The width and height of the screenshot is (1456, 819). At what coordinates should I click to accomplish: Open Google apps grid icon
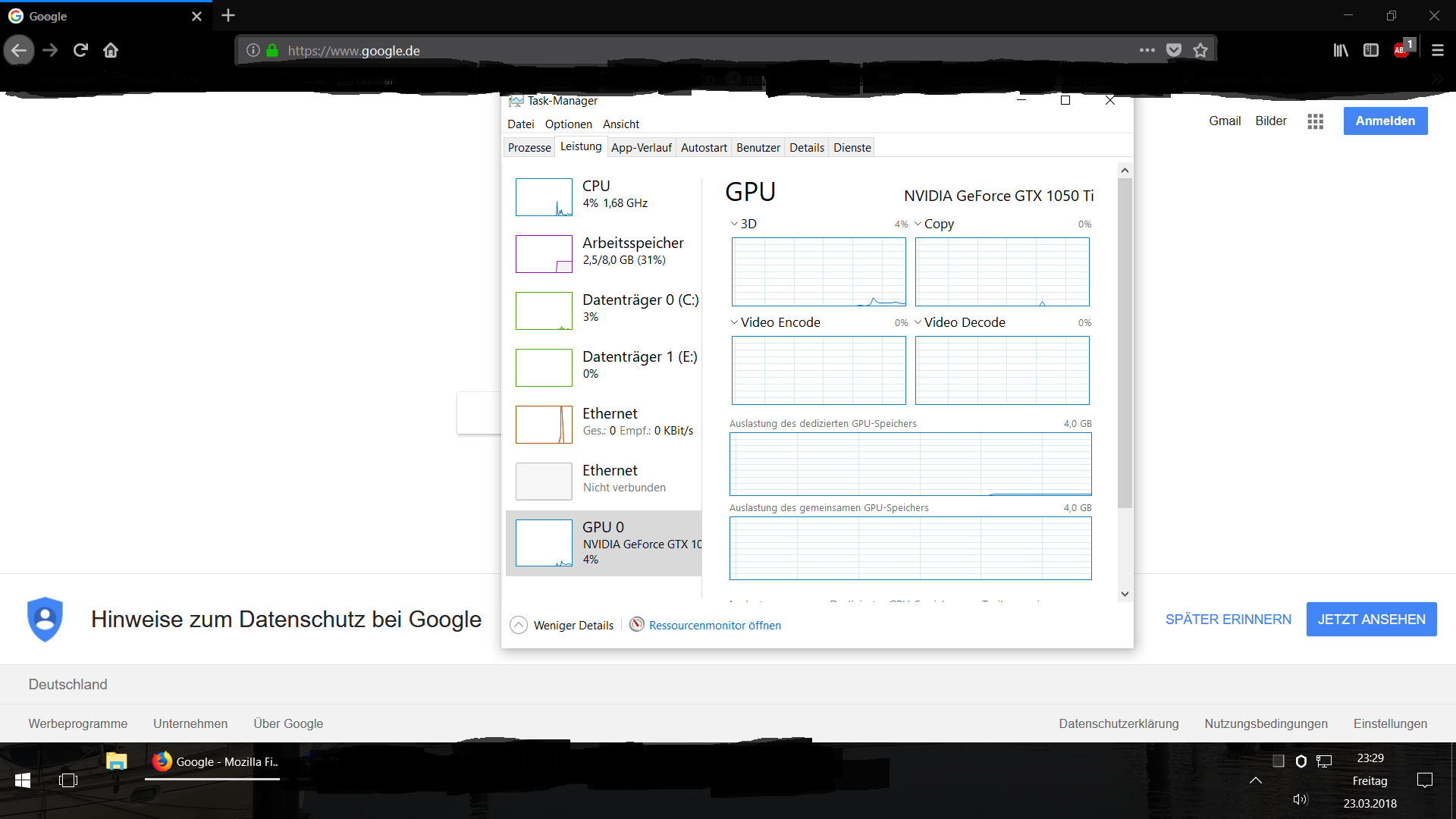click(x=1315, y=121)
